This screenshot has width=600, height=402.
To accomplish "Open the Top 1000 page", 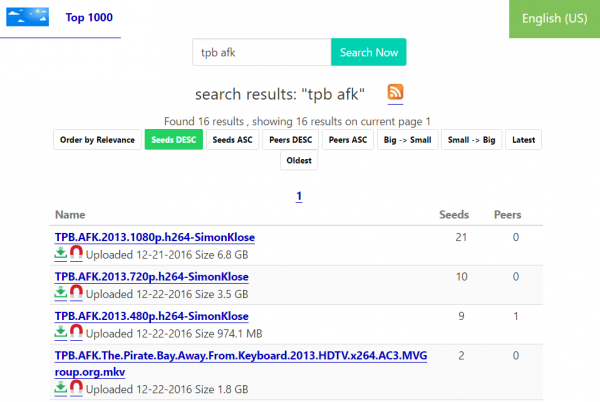I will click(89, 18).
